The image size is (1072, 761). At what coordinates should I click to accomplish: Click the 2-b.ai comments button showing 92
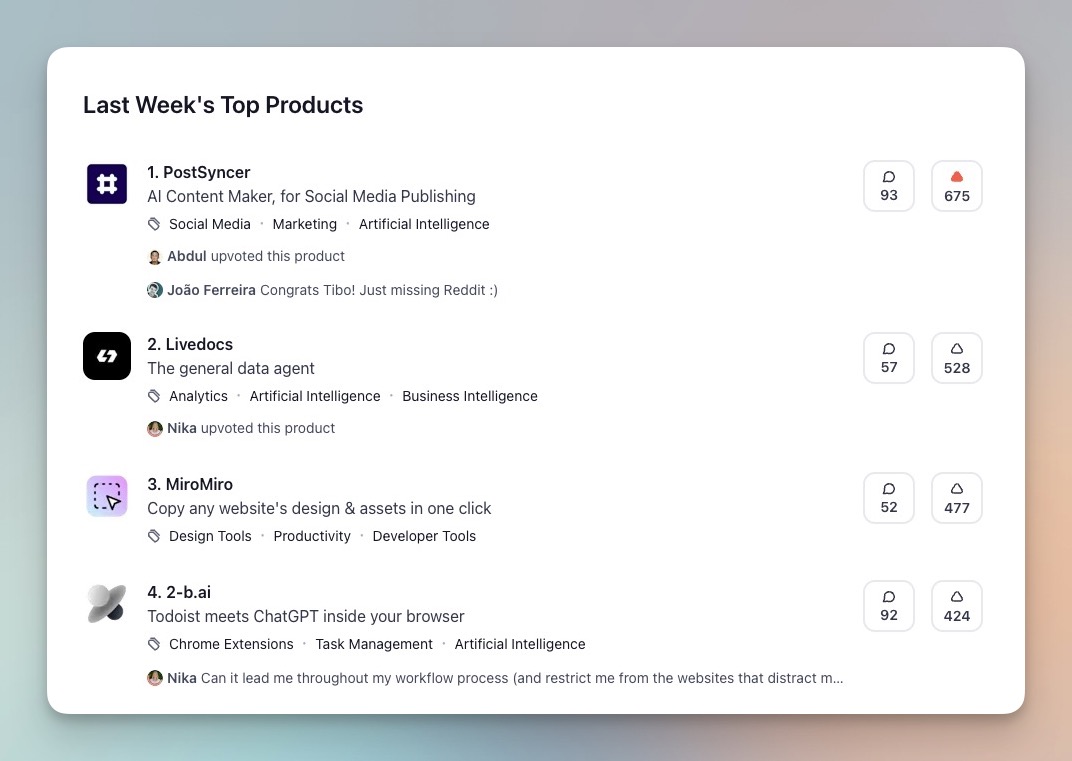pos(889,606)
